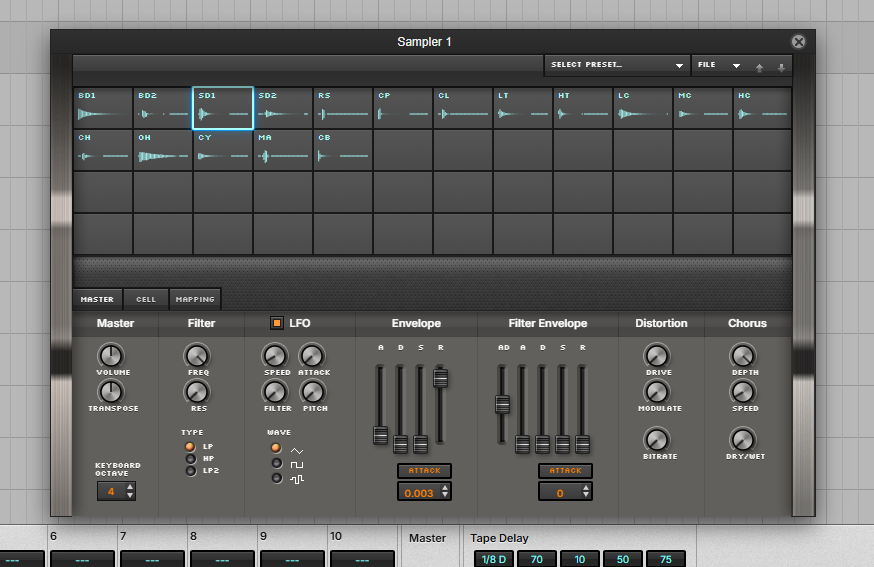Switch to the Mapping tab
The image size is (874, 567).
tap(194, 299)
